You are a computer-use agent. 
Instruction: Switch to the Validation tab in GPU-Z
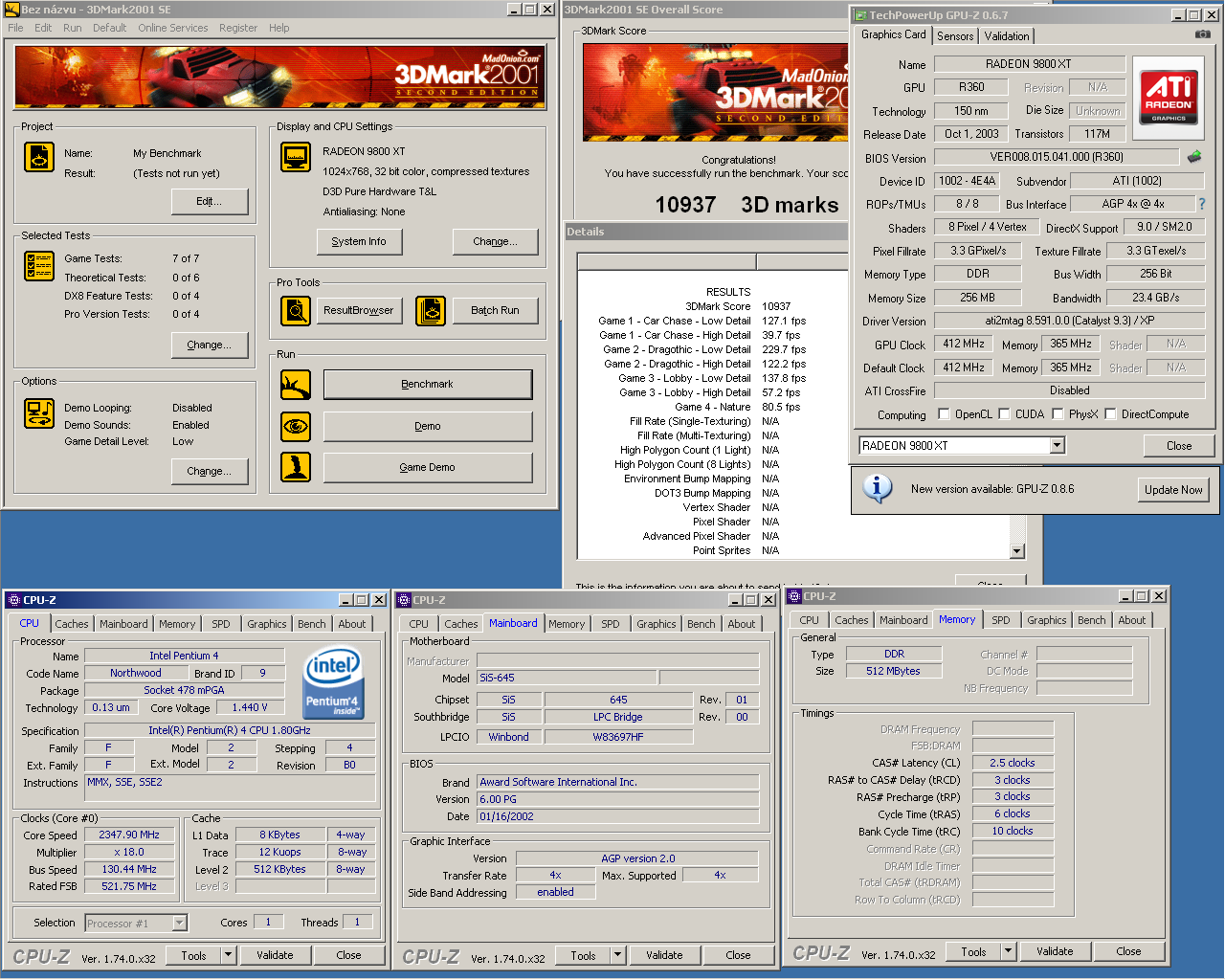click(x=1007, y=36)
